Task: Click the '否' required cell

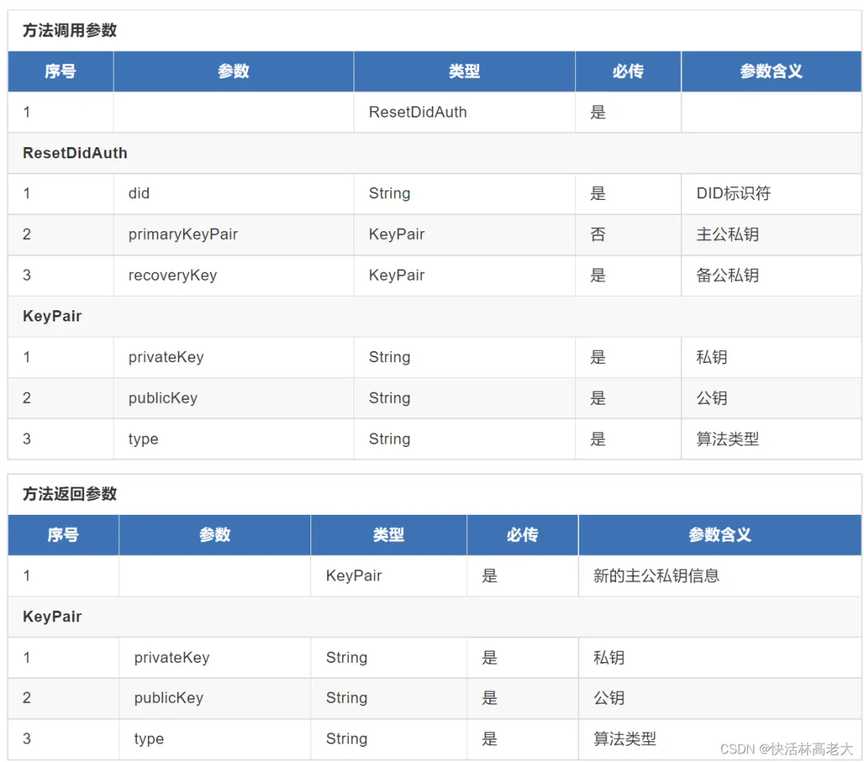Action: pyautogui.click(x=598, y=234)
